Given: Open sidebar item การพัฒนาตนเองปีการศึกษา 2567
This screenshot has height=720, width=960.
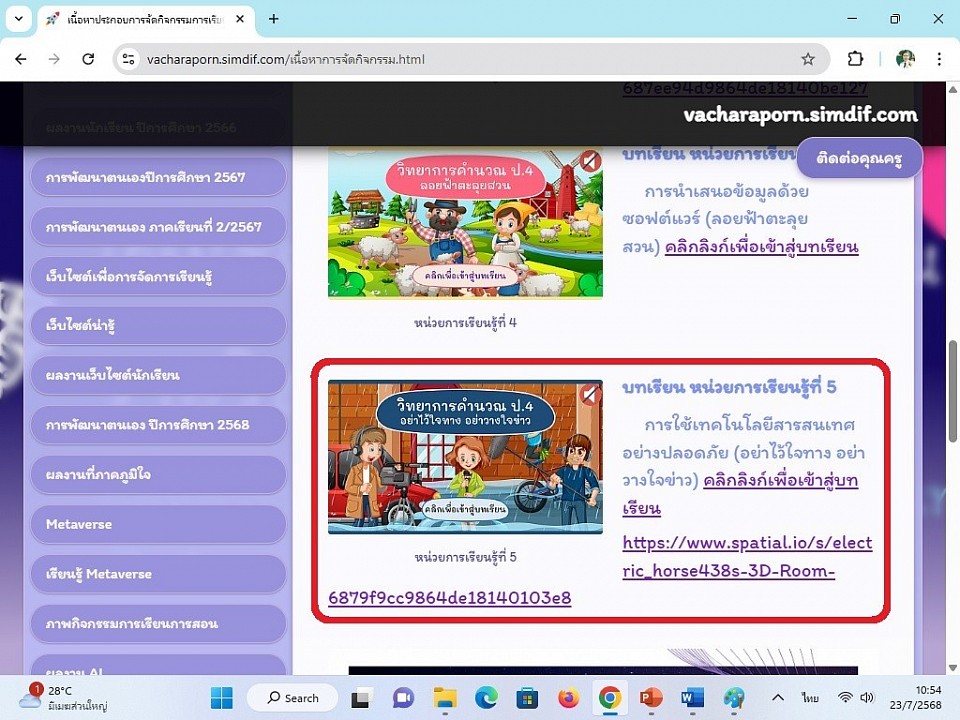Looking at the screenshot, I should tap(158, 177).
